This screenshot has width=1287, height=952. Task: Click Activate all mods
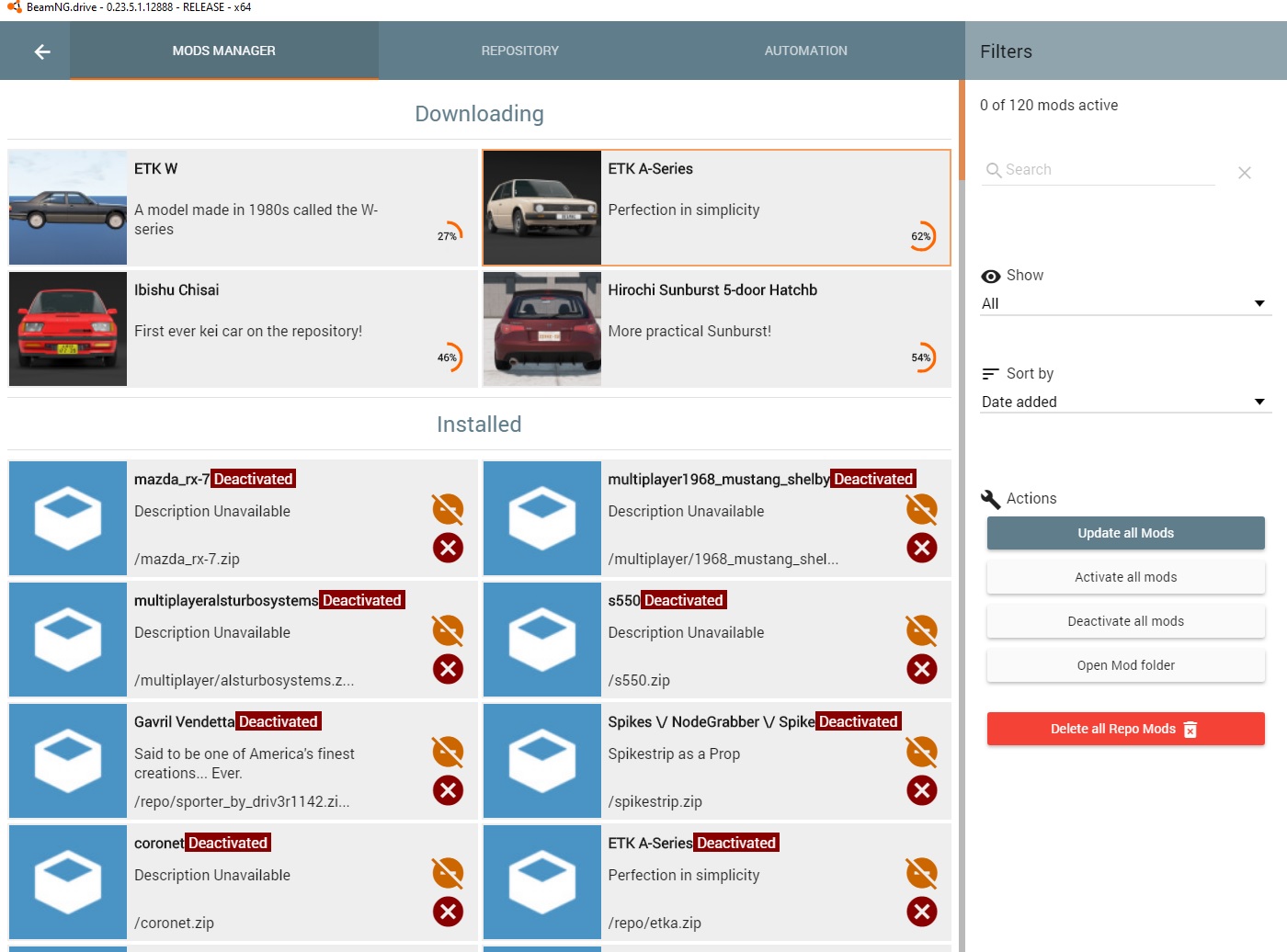pyautogui.click(x=1126, y=577)
